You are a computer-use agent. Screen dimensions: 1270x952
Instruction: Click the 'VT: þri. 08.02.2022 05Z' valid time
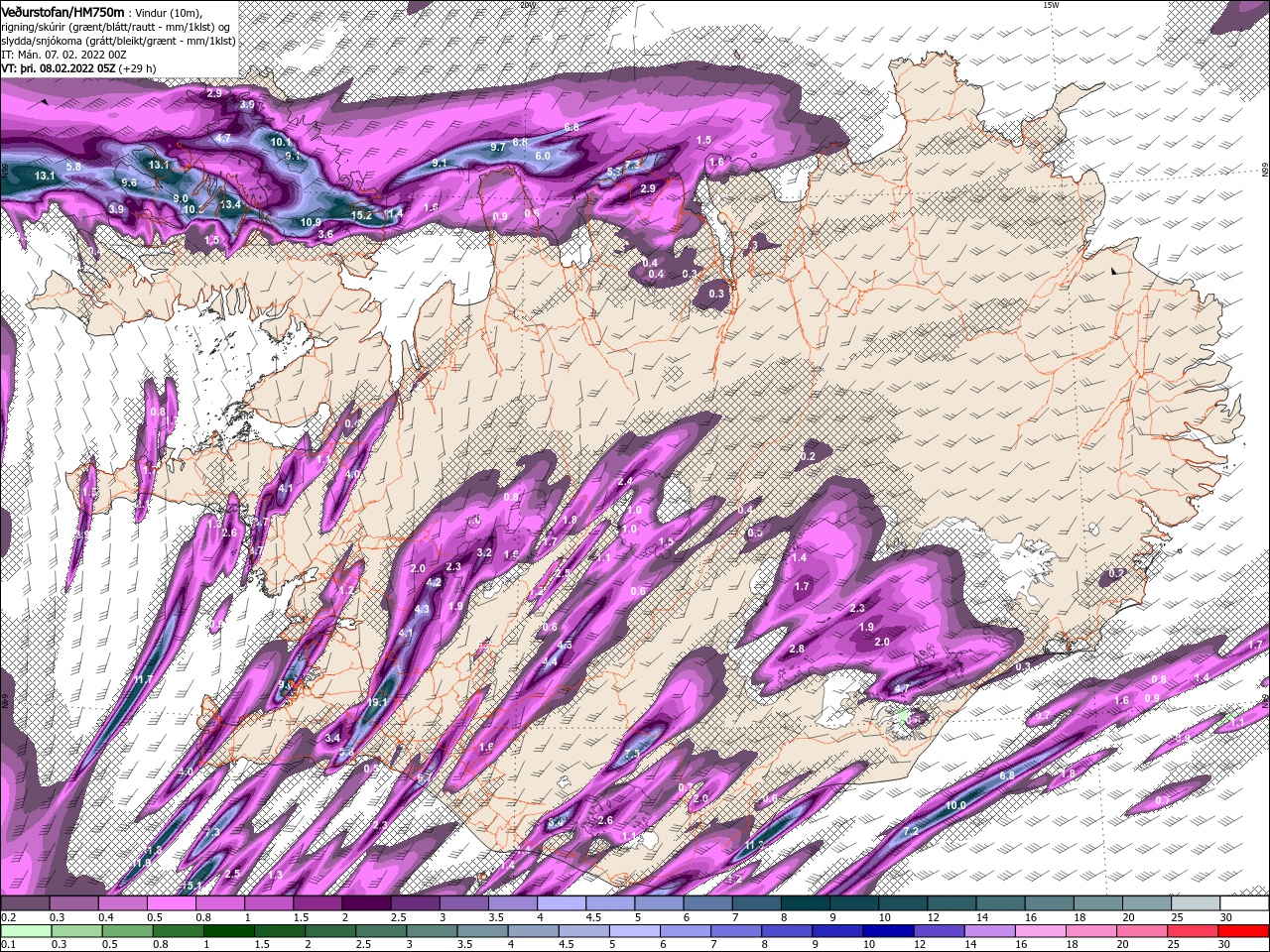pyautogui.click(x=58, y=68)
